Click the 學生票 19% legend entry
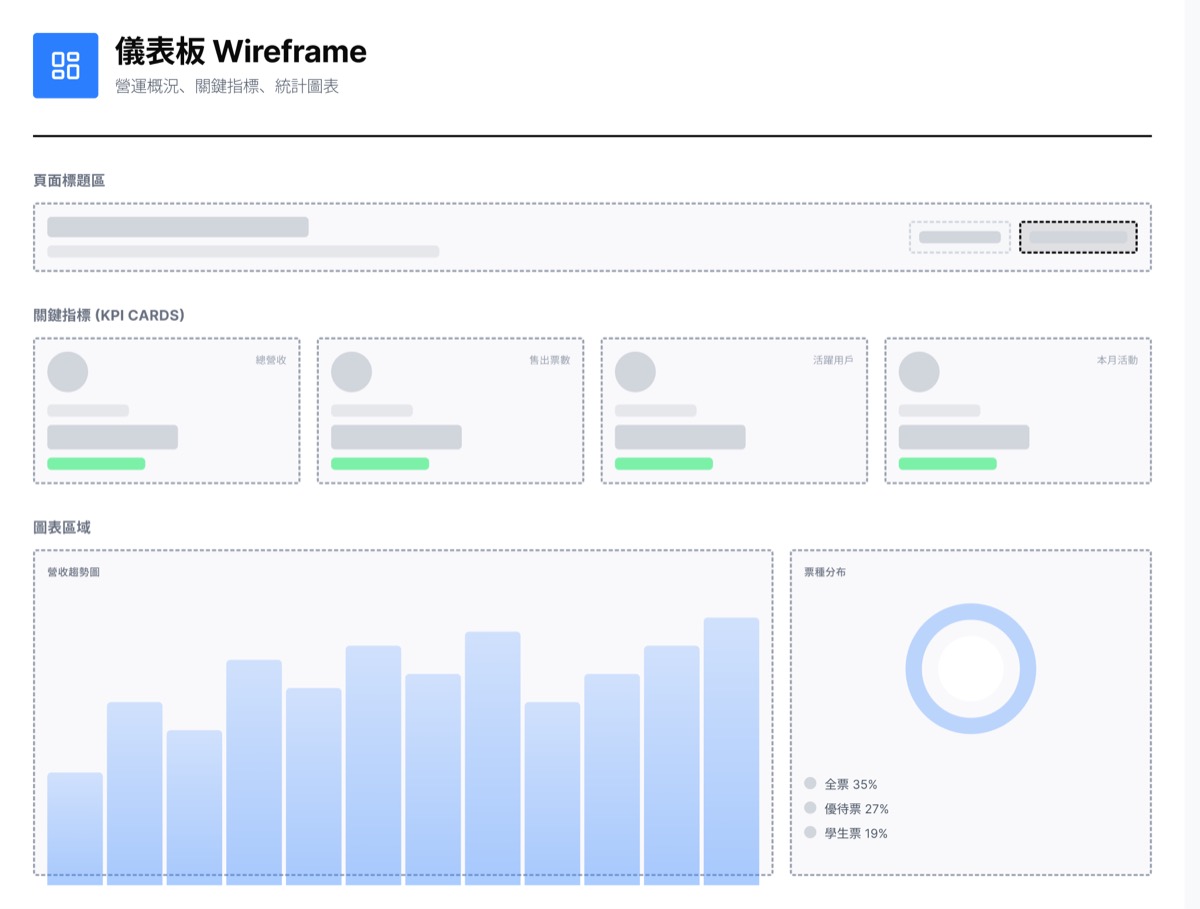Screen dimensions: 1200x909 [x=846, y=833]
